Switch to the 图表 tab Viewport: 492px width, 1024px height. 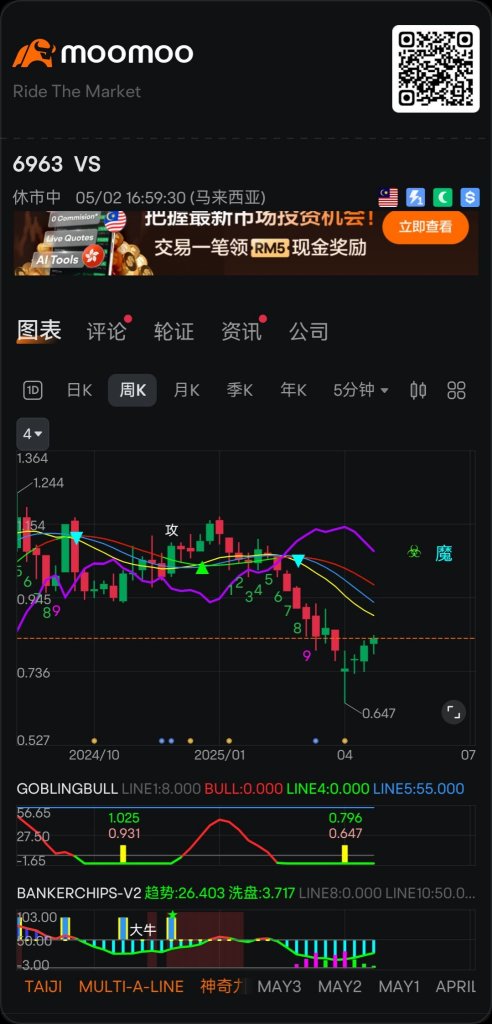39,331
